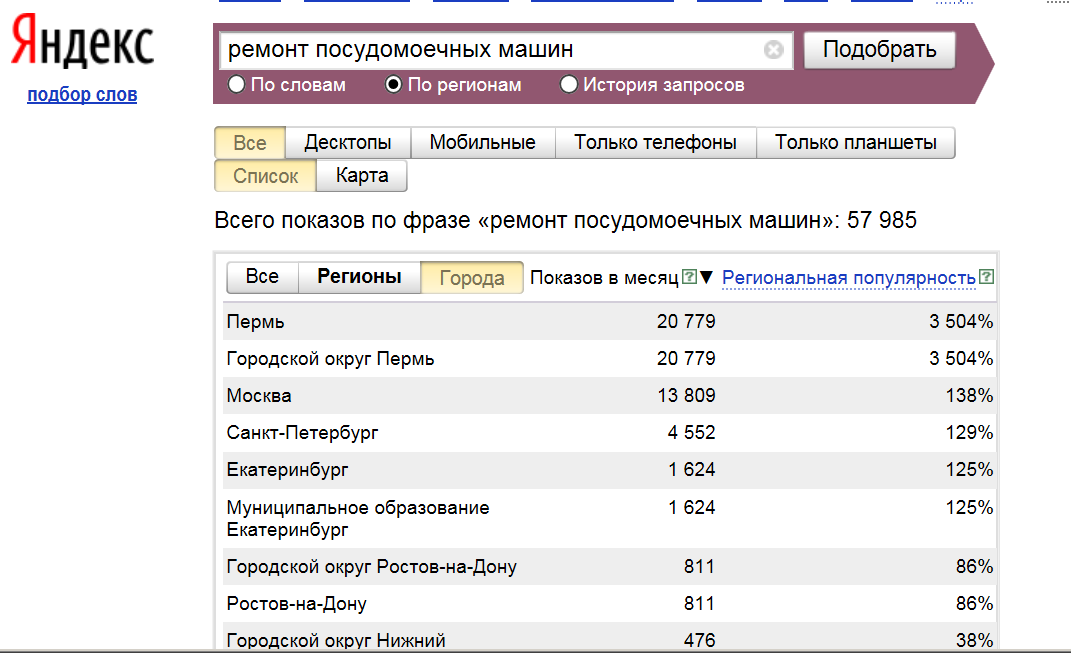Clear the search query with the X icon

(x=773, y=50)
